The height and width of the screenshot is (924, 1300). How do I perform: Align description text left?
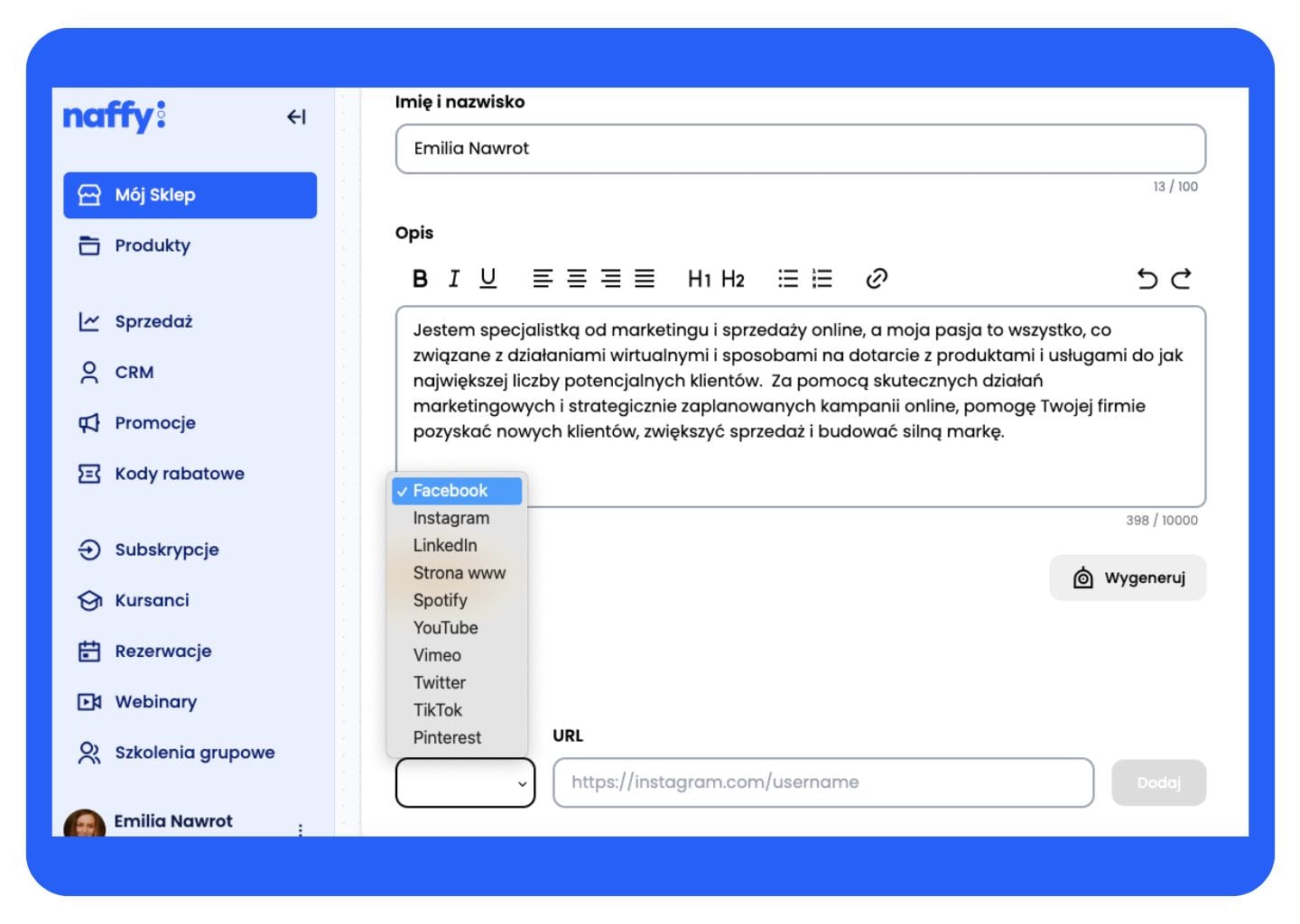(x=543, y=279)
